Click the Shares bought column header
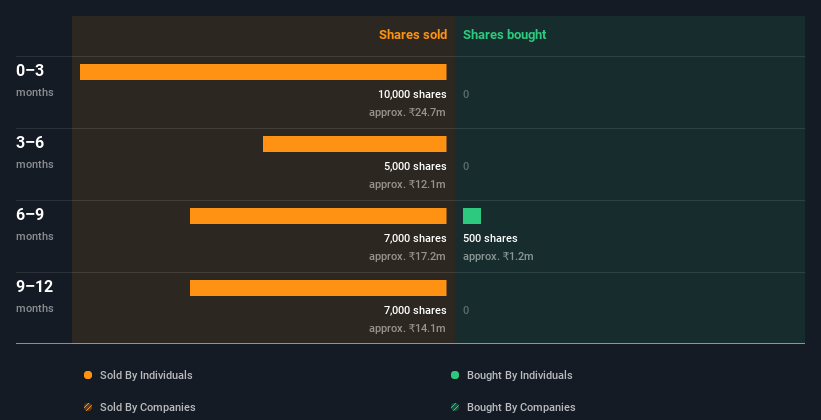The width and height of the screenshot is (821, 420). tap(505, 35)
